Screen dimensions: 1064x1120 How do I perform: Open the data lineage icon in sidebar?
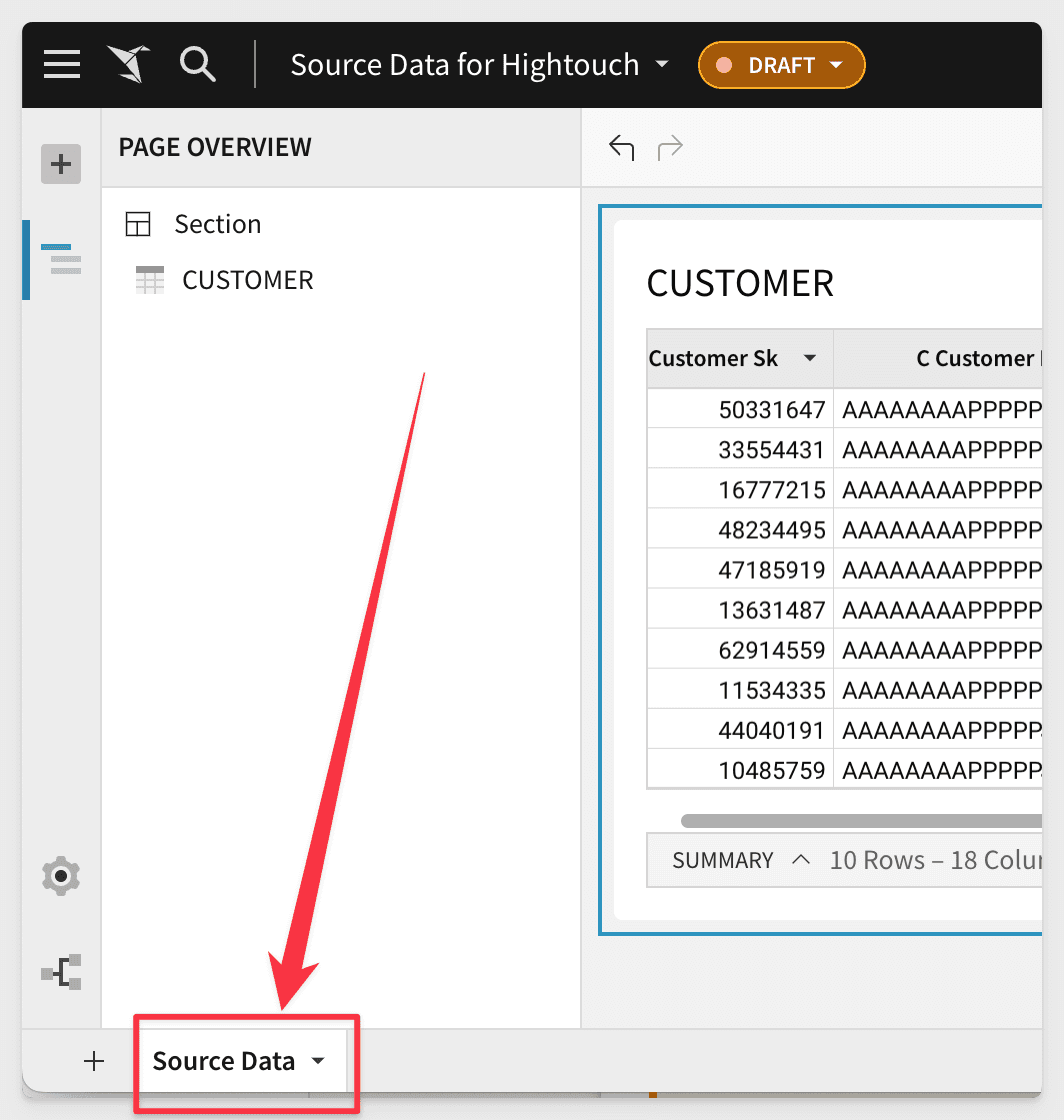pyautogui.click(x=61, y=972)
